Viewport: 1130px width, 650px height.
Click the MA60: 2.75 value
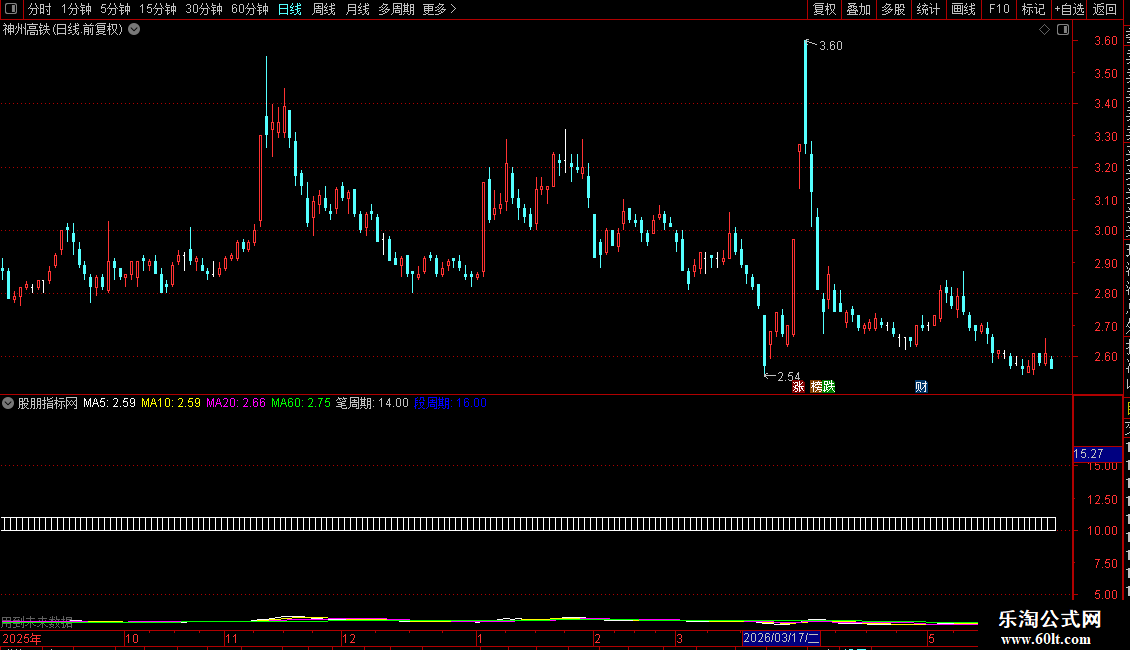(301, 403)
